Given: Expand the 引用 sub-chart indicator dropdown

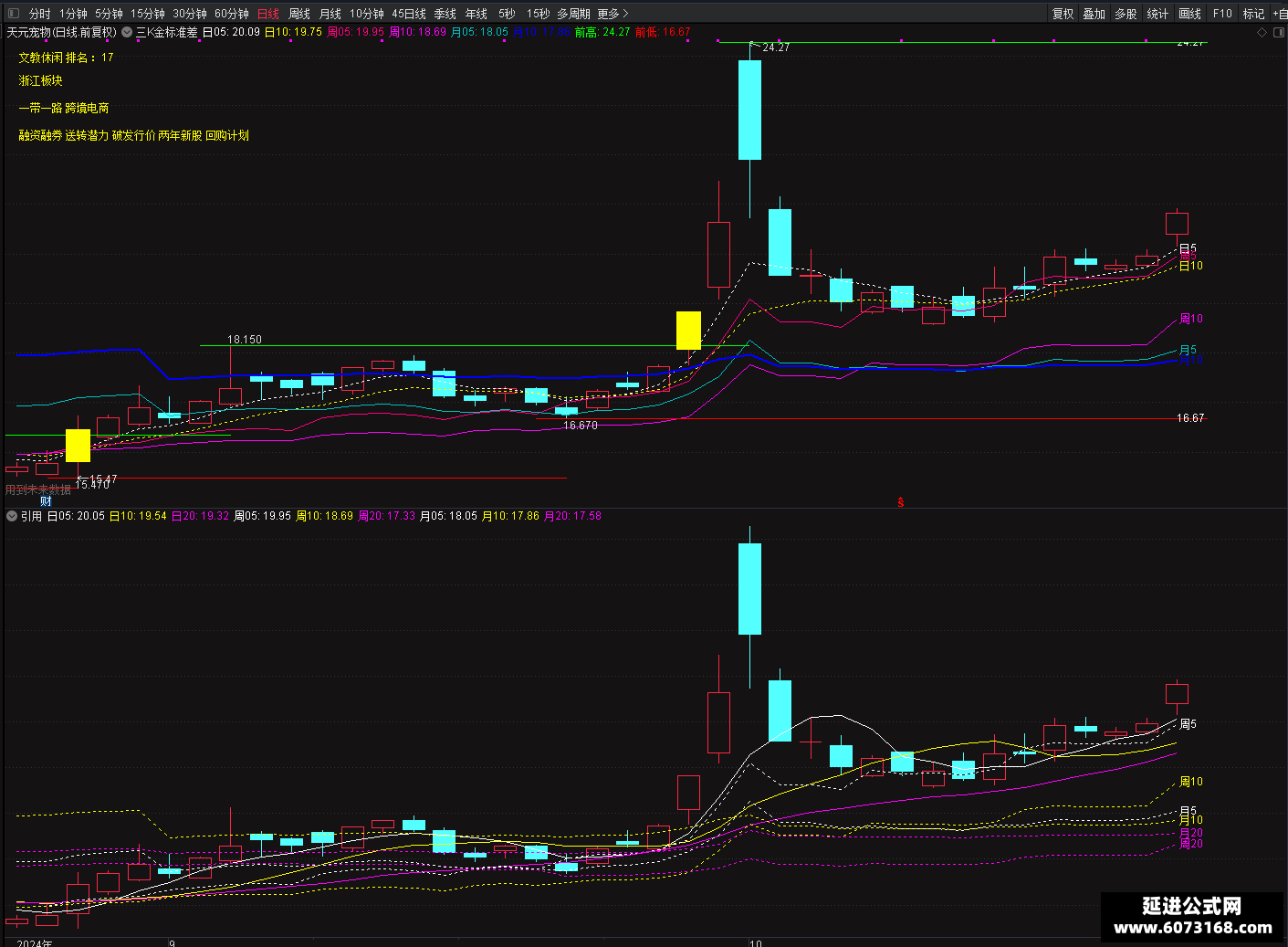Looking at the screenshot, I should [x=12, y=516].
